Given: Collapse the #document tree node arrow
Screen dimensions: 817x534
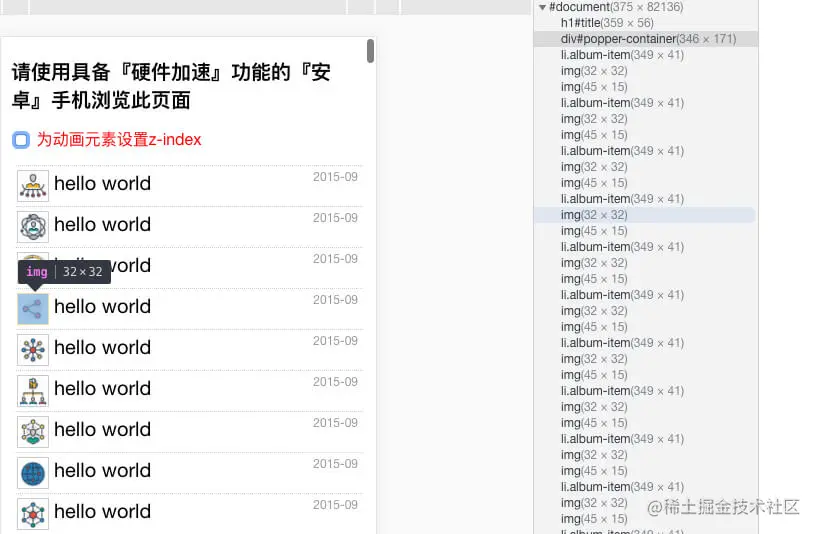Looking at the screenshot, I should (542, 7).
